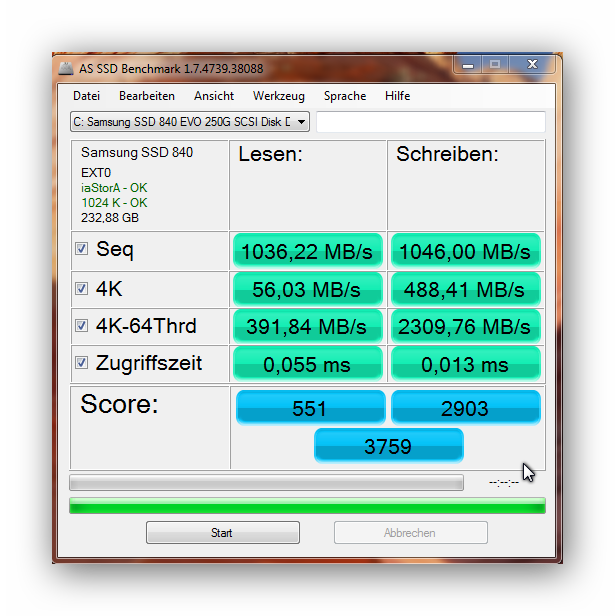Click the Abbrechen button
Viewport: 615px width, 616px height.
pos(411,533)
